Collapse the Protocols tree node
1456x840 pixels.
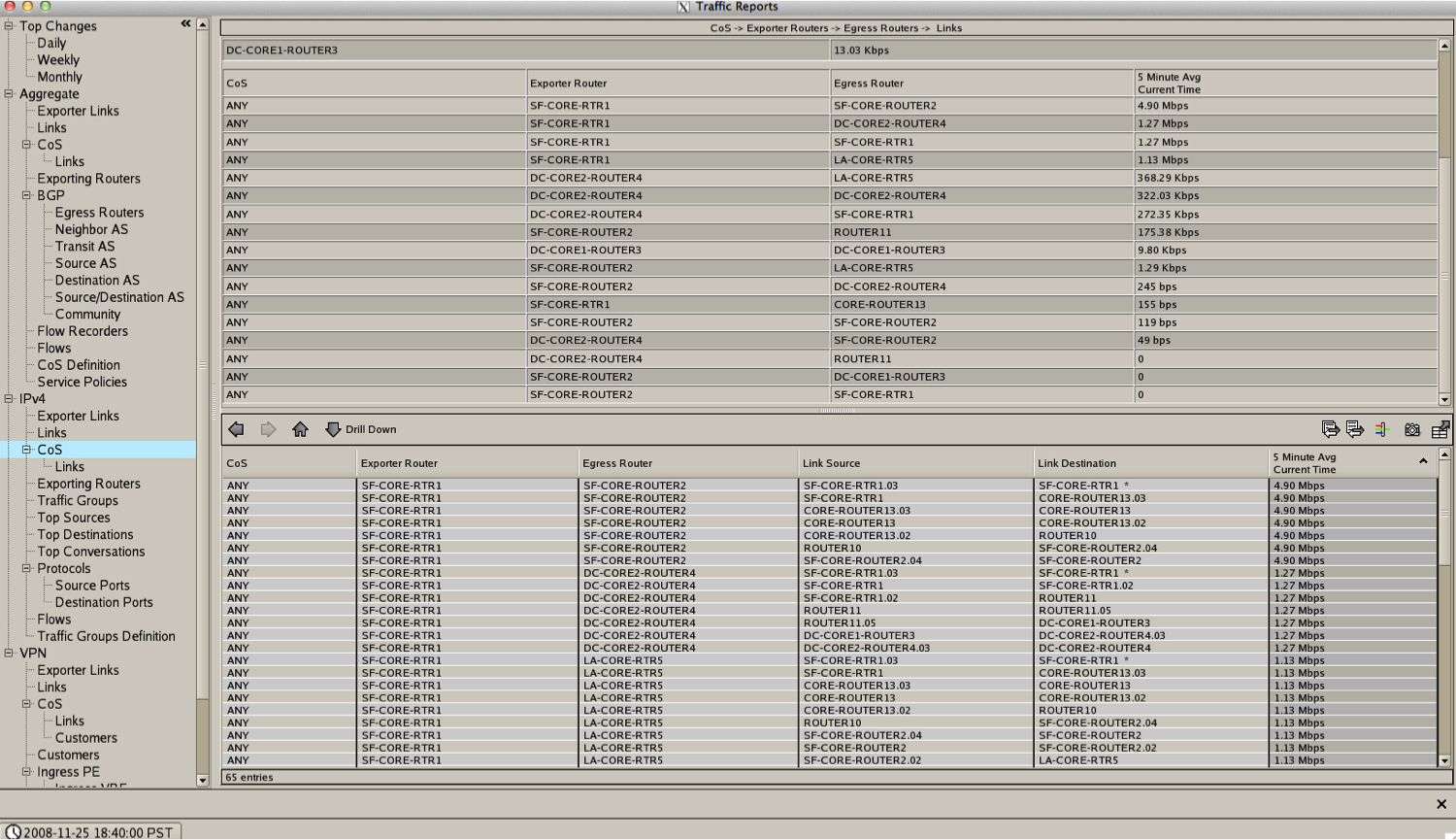pos(27,568)
